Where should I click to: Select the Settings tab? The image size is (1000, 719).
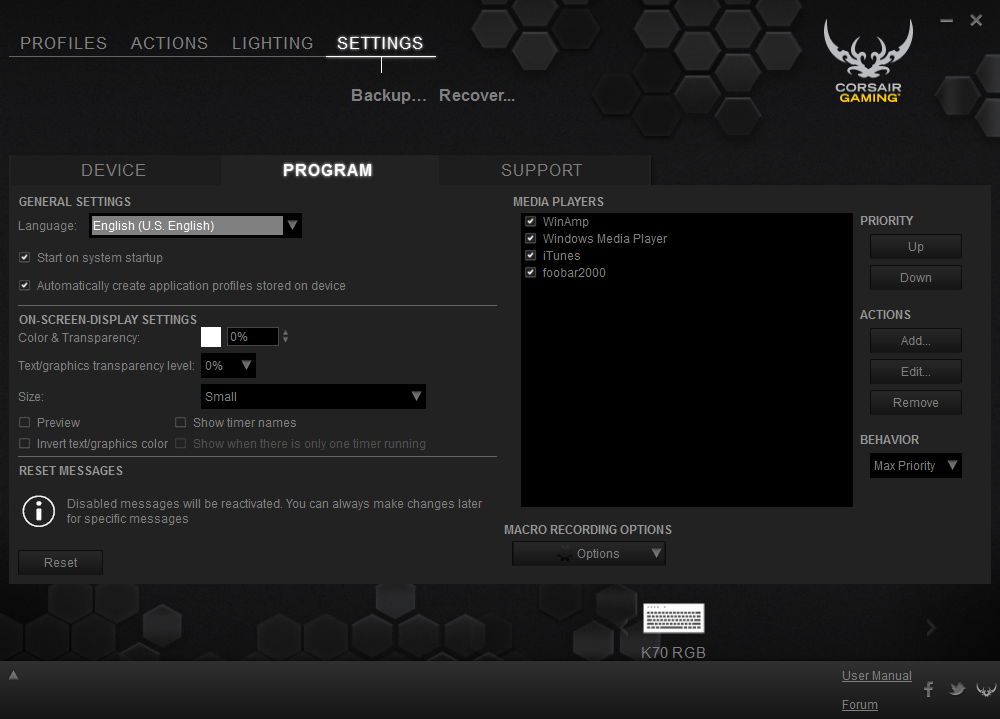(380, 43)
